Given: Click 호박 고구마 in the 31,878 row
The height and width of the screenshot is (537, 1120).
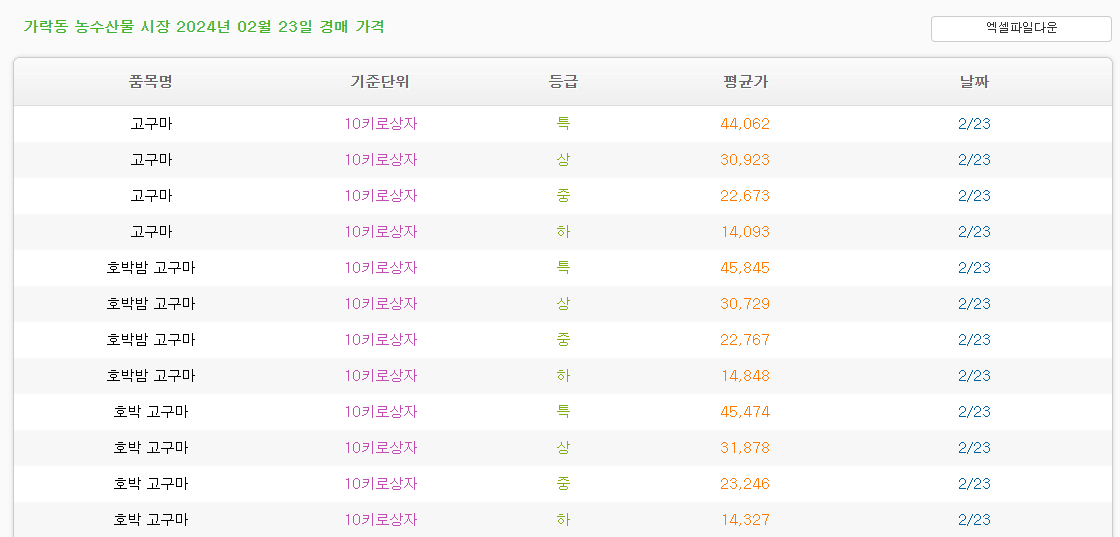Looking at the screenshot, I should click(151, 448).
